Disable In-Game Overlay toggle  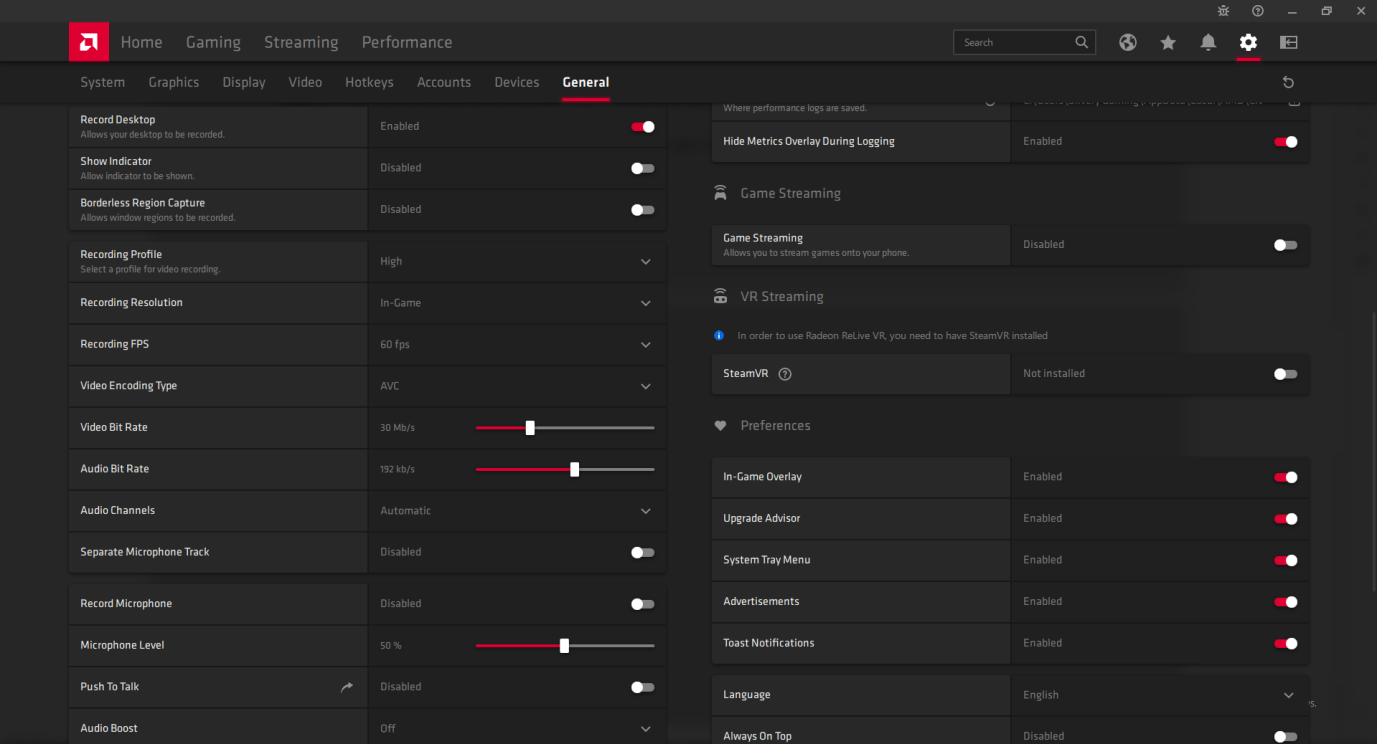pos(1286,477)
